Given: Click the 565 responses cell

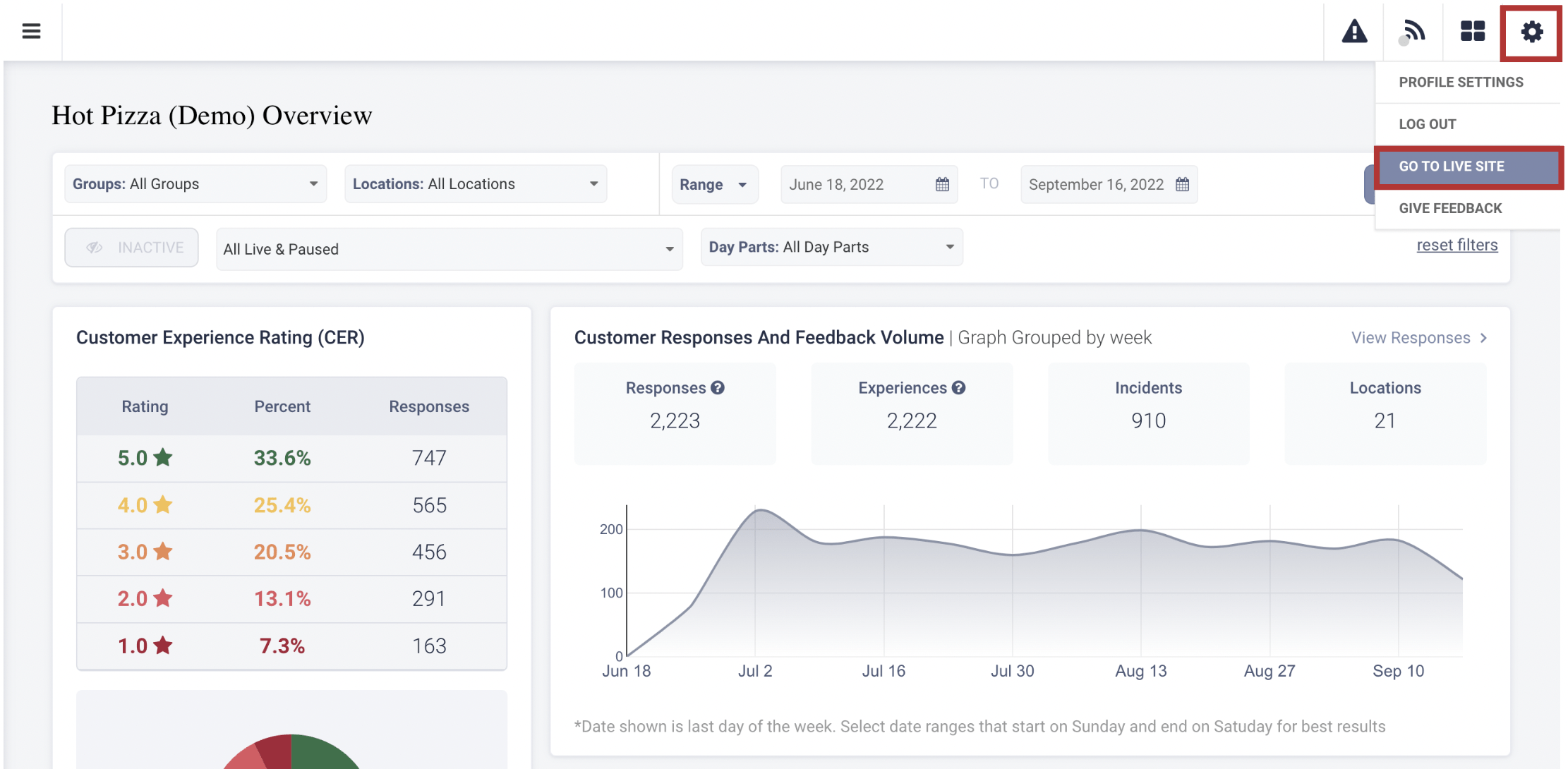Looking at the screenshot, I should pyautogui.click(x=429, y=505).
